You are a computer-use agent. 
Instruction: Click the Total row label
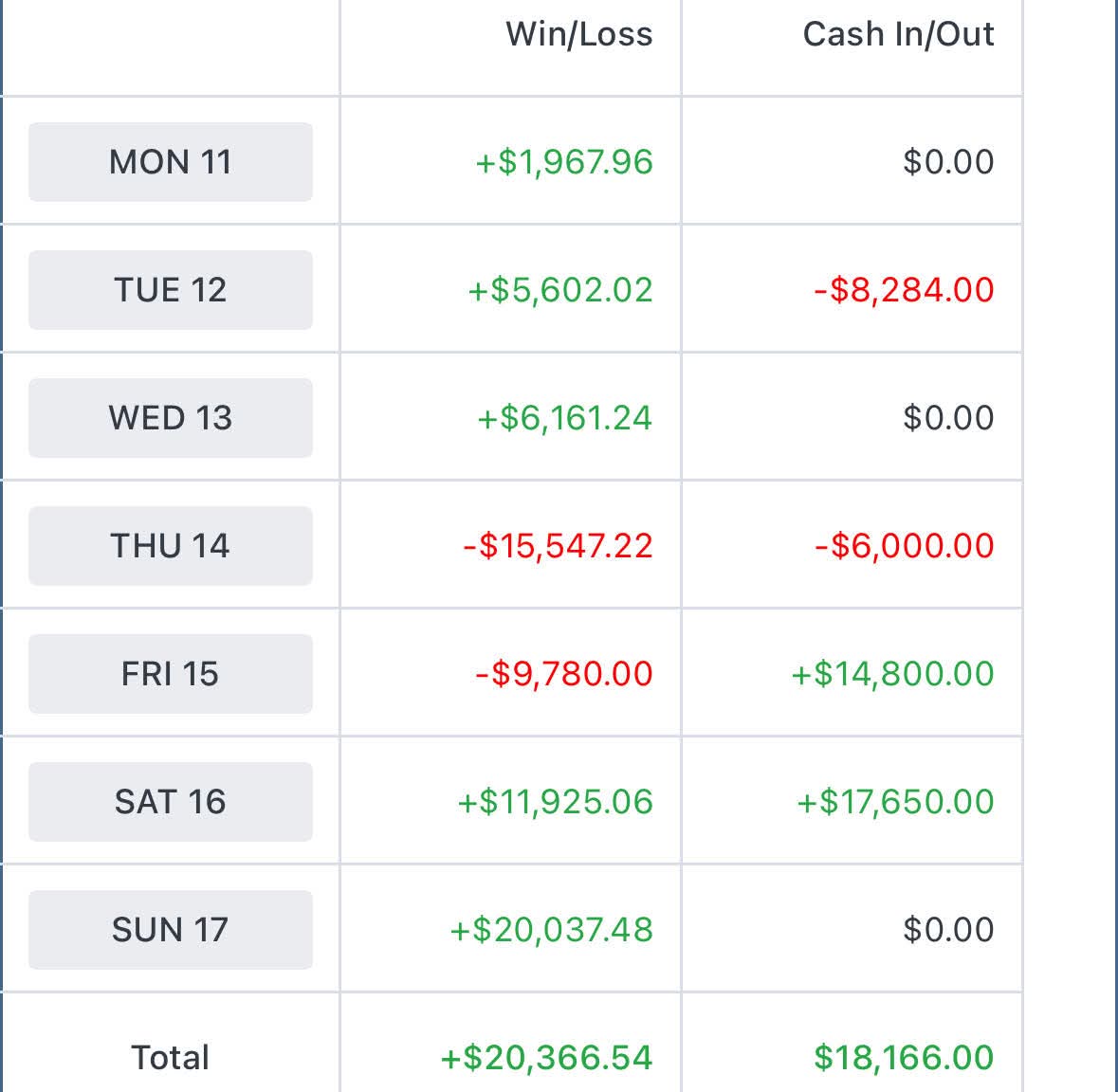pos(171,1057)
